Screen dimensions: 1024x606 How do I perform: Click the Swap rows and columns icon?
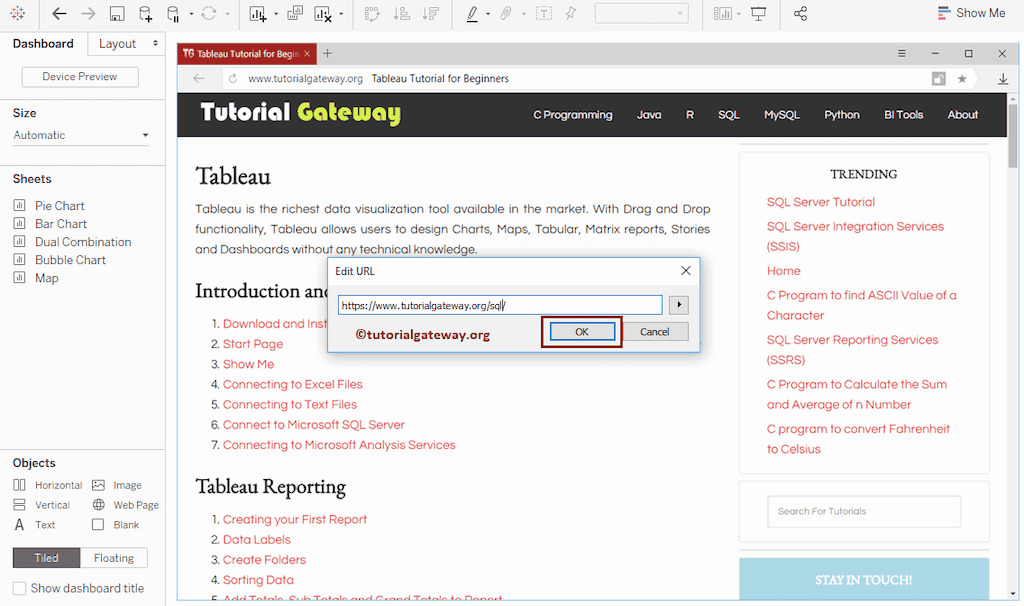point(372,14)
